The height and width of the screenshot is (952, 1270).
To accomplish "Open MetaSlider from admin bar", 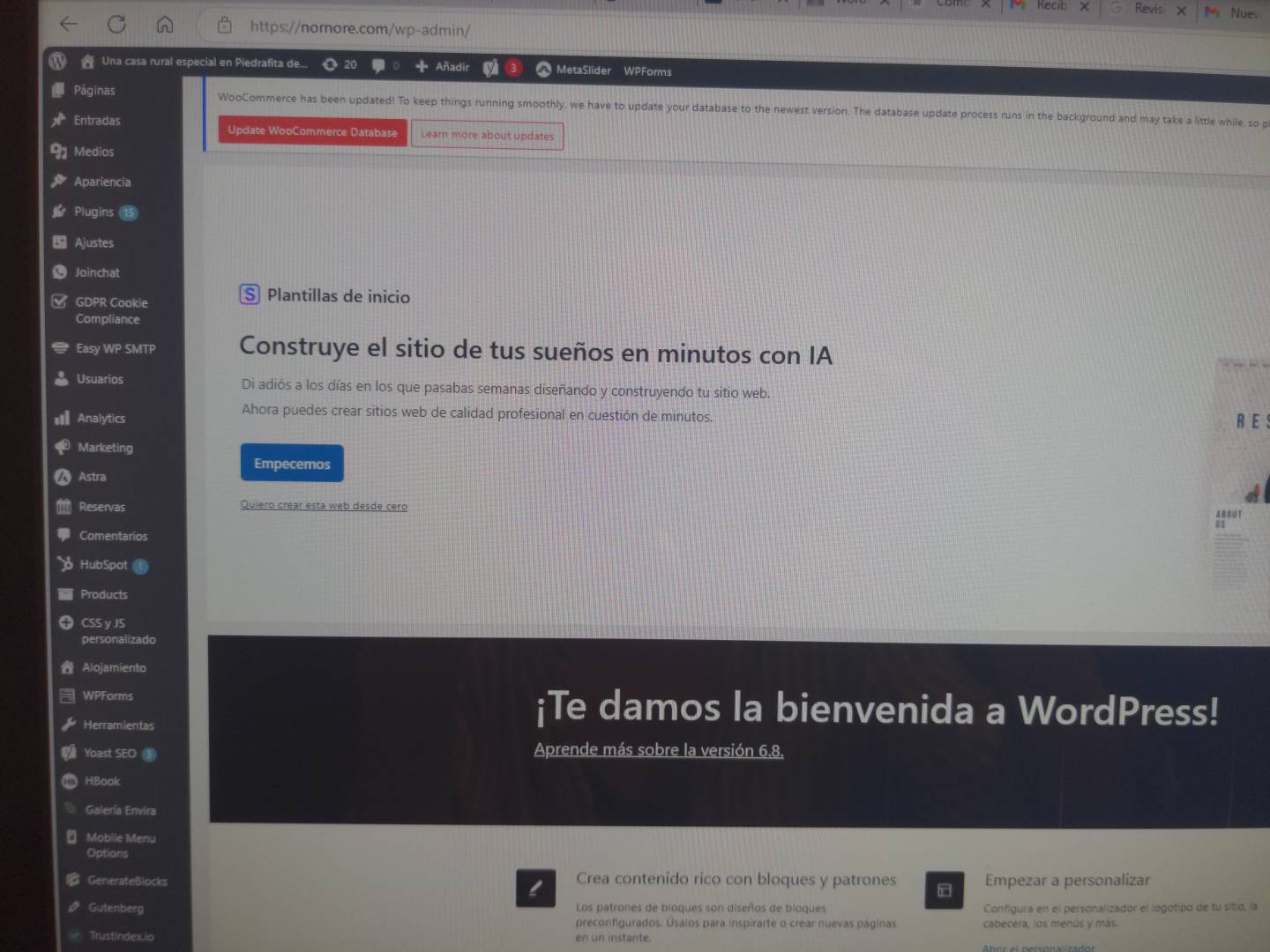I will click(573, 70).
